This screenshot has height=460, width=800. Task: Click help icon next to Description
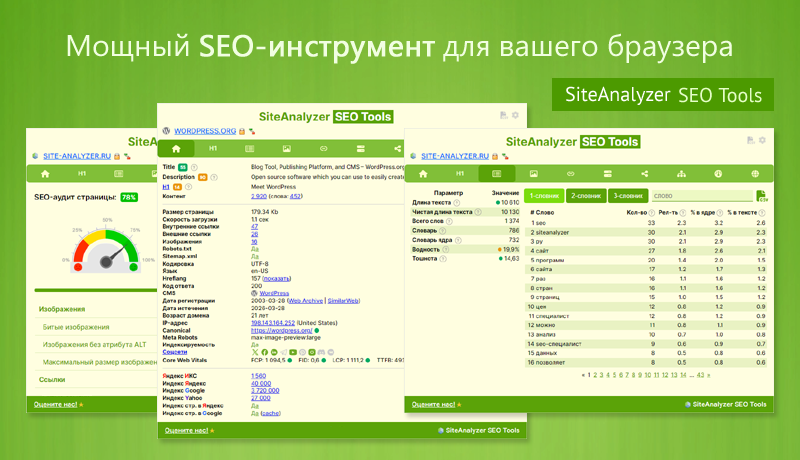(214, 177)
